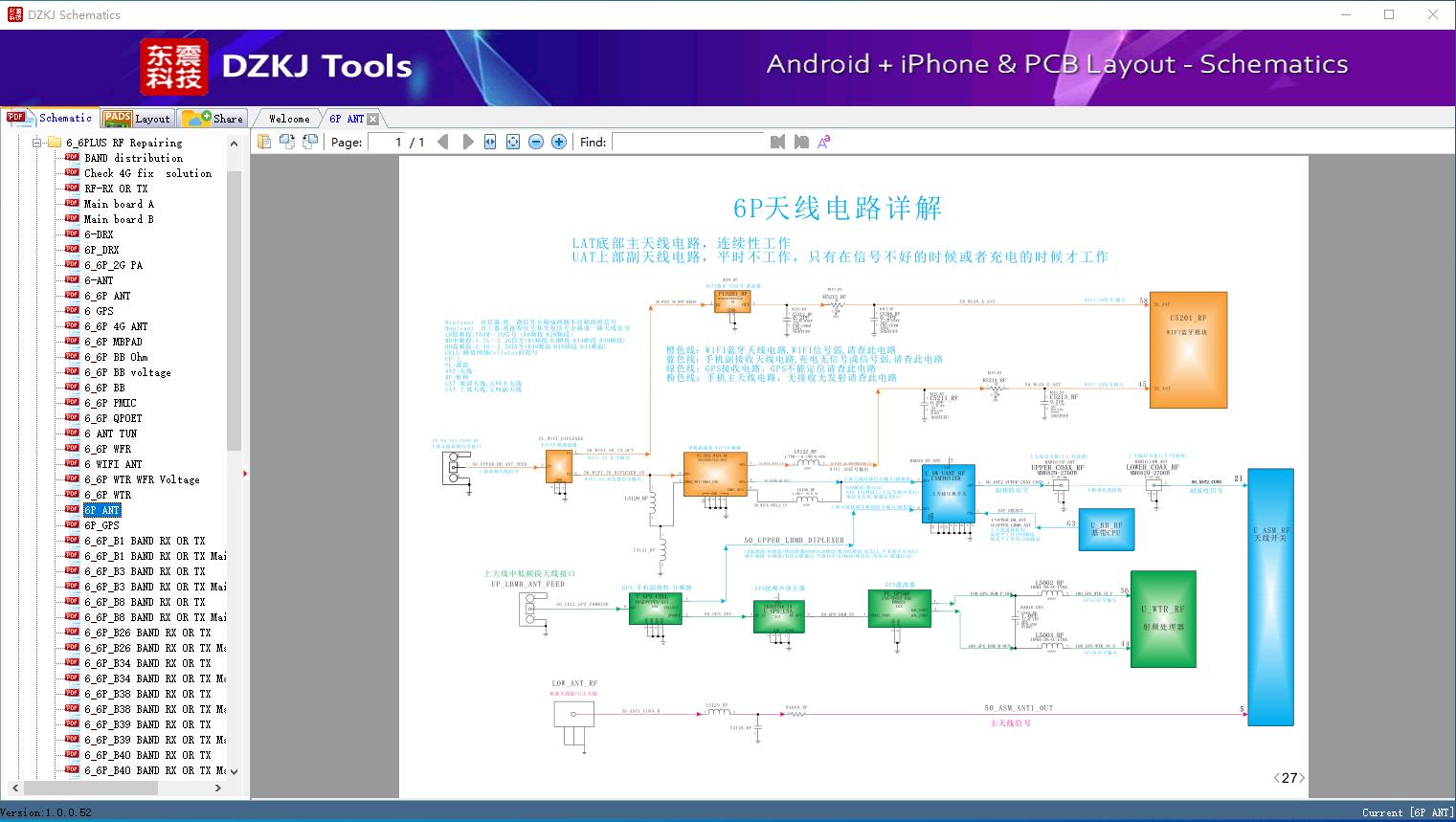Select the 6-ANT tree item
This screenshot has width=1456, height=822.
click(x=99, y=280)
